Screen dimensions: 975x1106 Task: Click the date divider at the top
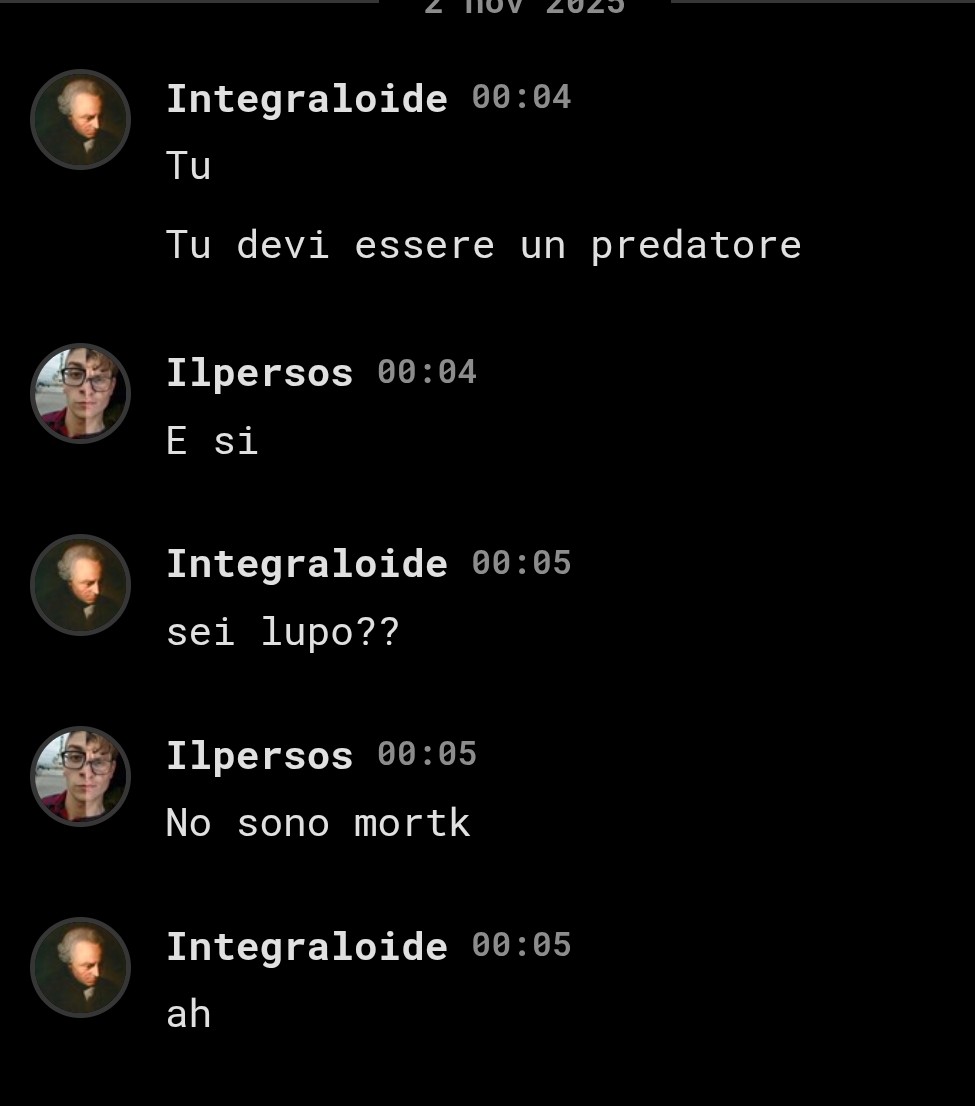(x=524, y=7)
